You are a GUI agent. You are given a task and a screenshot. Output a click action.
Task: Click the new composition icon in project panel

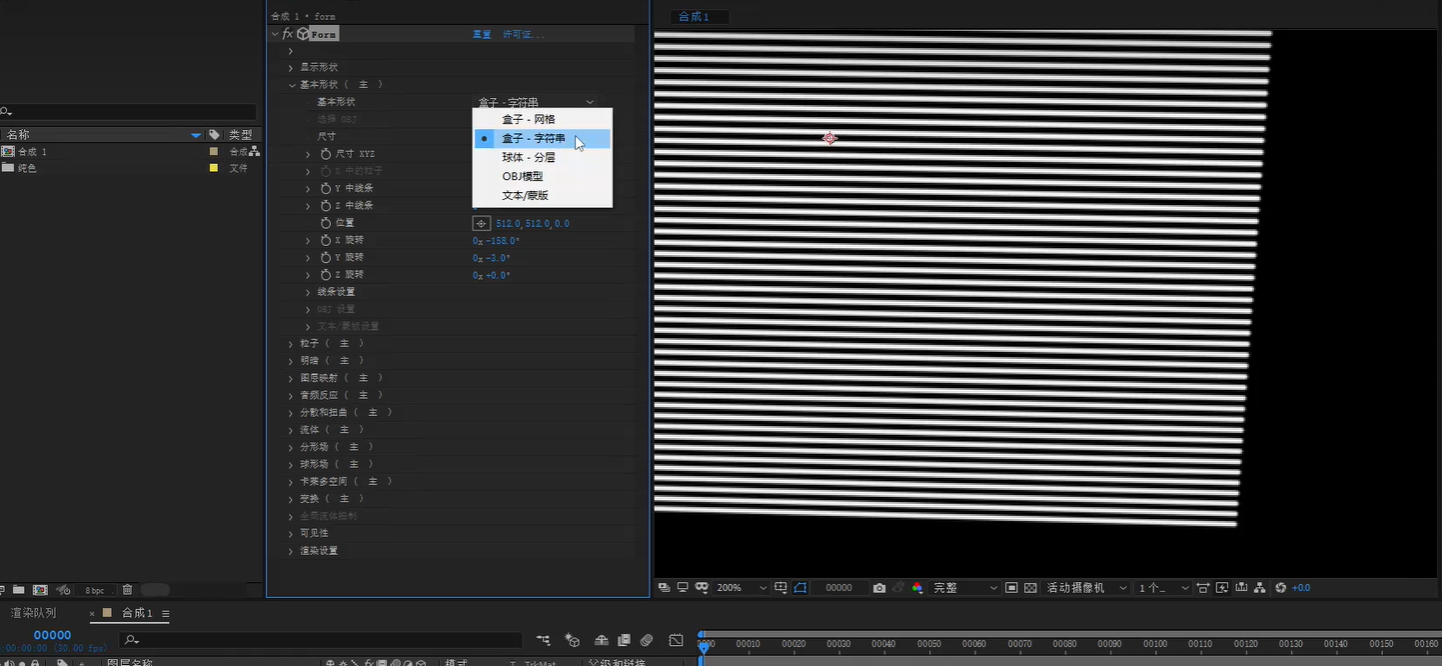40,590
